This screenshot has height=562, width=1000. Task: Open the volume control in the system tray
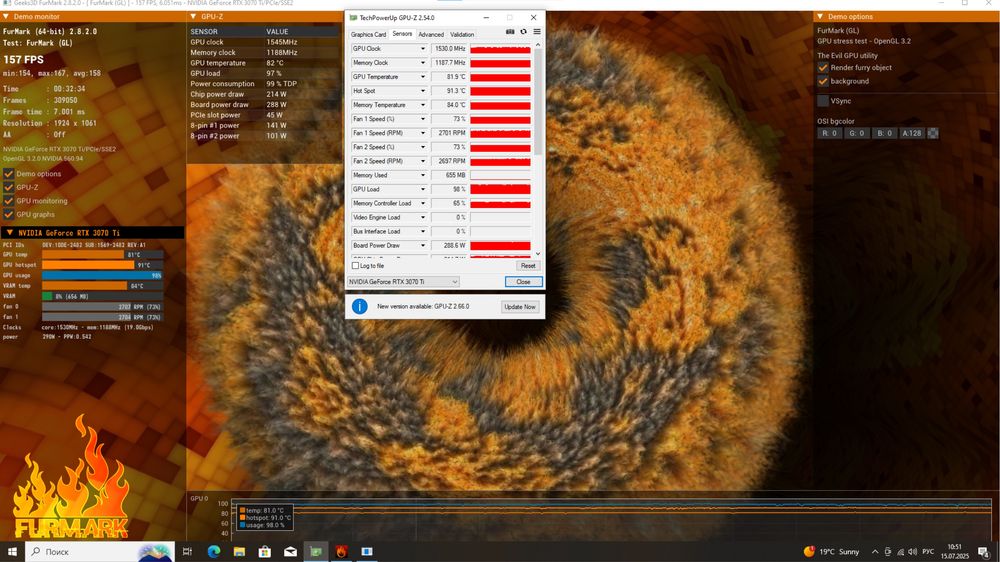click(x=912, y=552)
